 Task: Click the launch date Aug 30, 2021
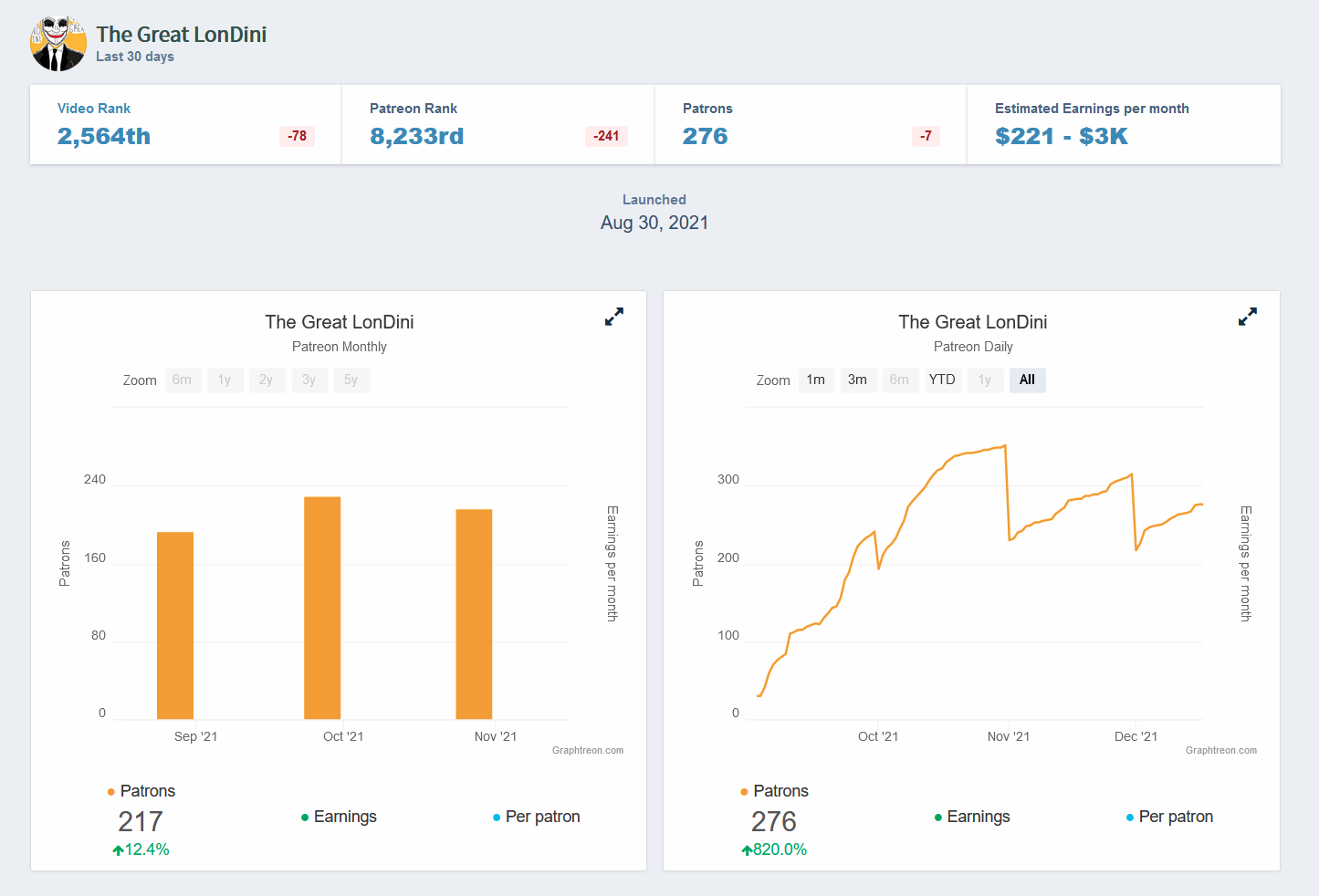pos(654,223)
